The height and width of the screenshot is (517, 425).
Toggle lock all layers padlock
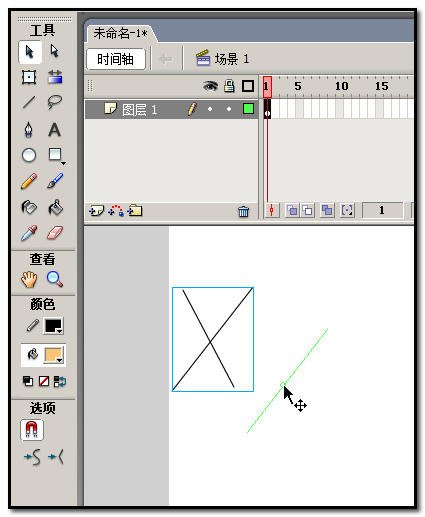[x=229, y=86]
